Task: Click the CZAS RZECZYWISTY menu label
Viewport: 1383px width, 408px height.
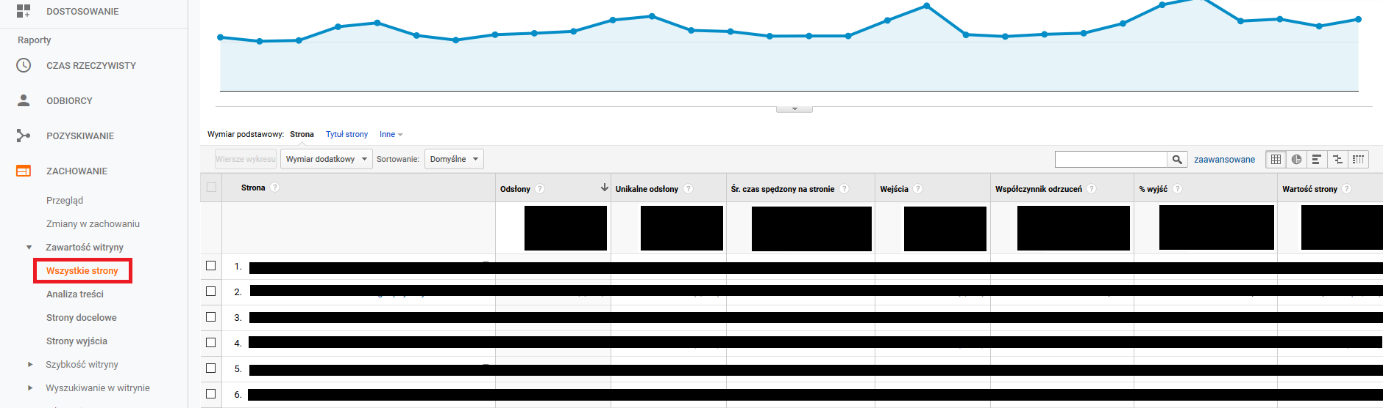Action: [x=91, y=66]
